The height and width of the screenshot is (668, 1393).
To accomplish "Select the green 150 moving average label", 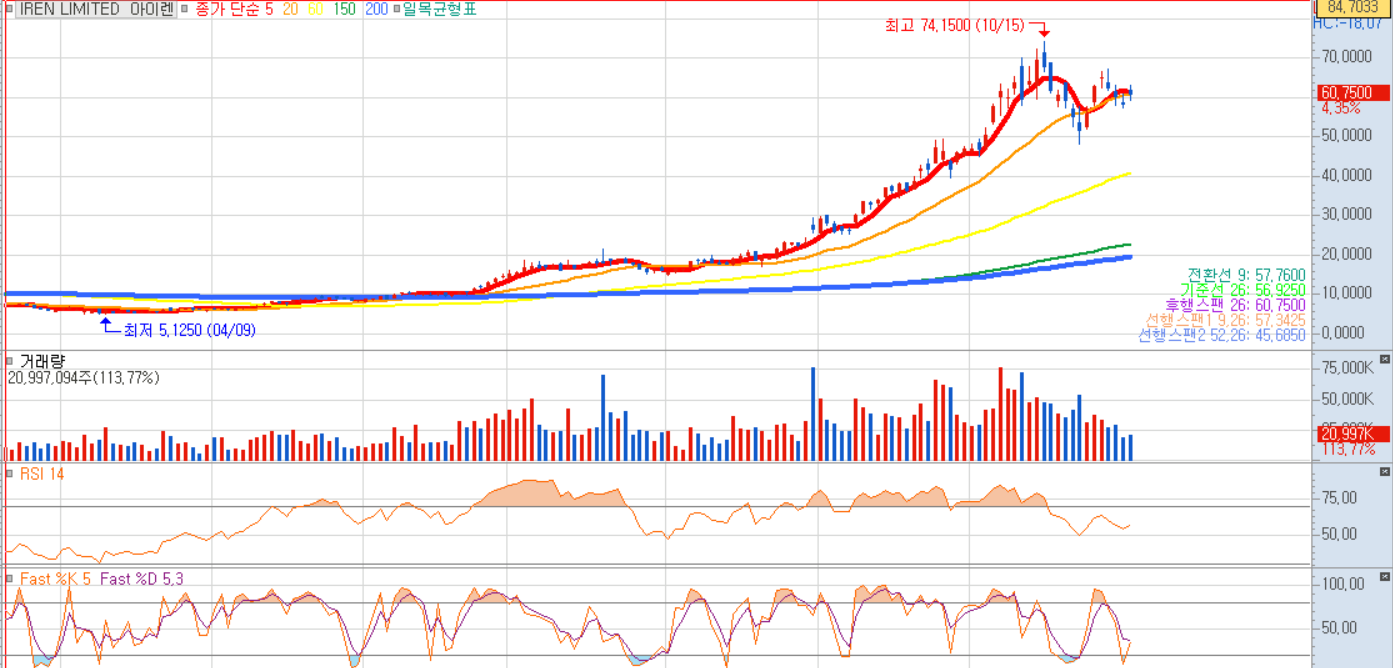I will (344, 9).
